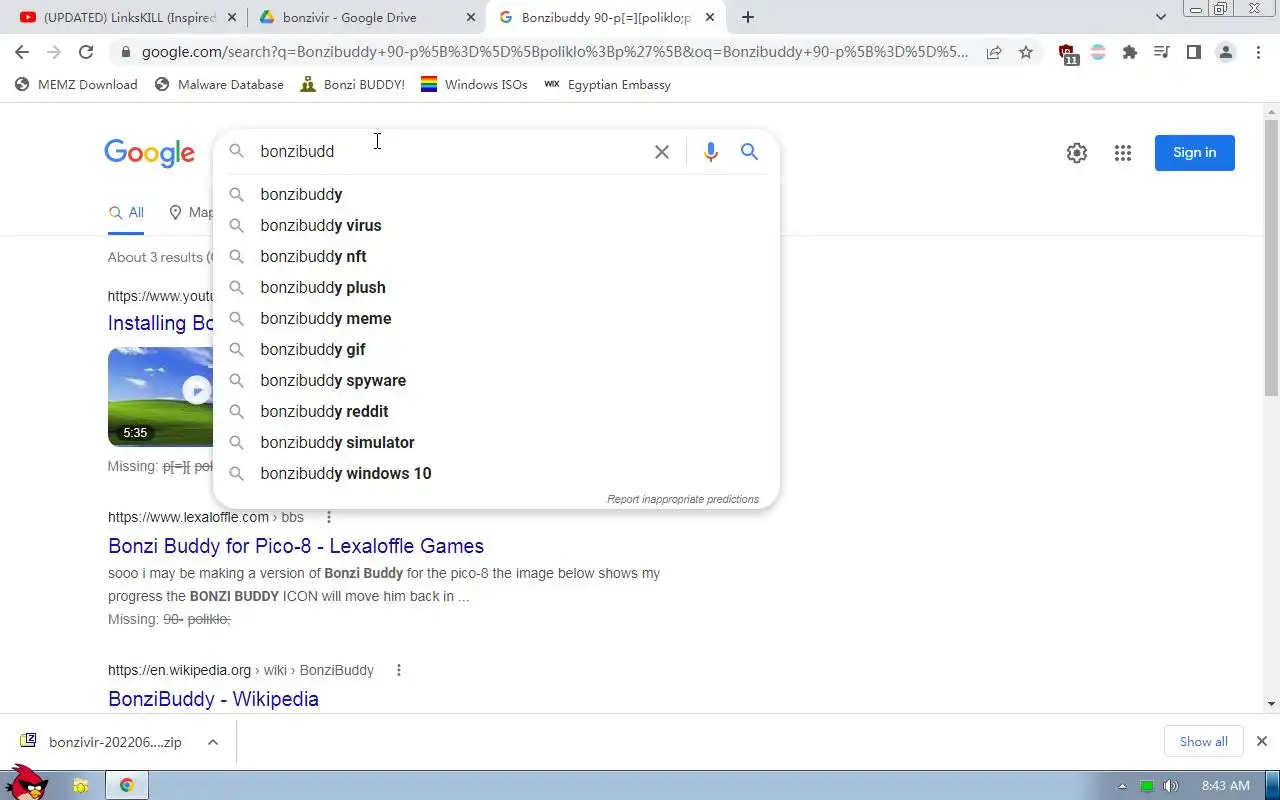Open Bonzi Buddy for Pico-8 result link
1280x800 pixels.
(x=296, y=546)
